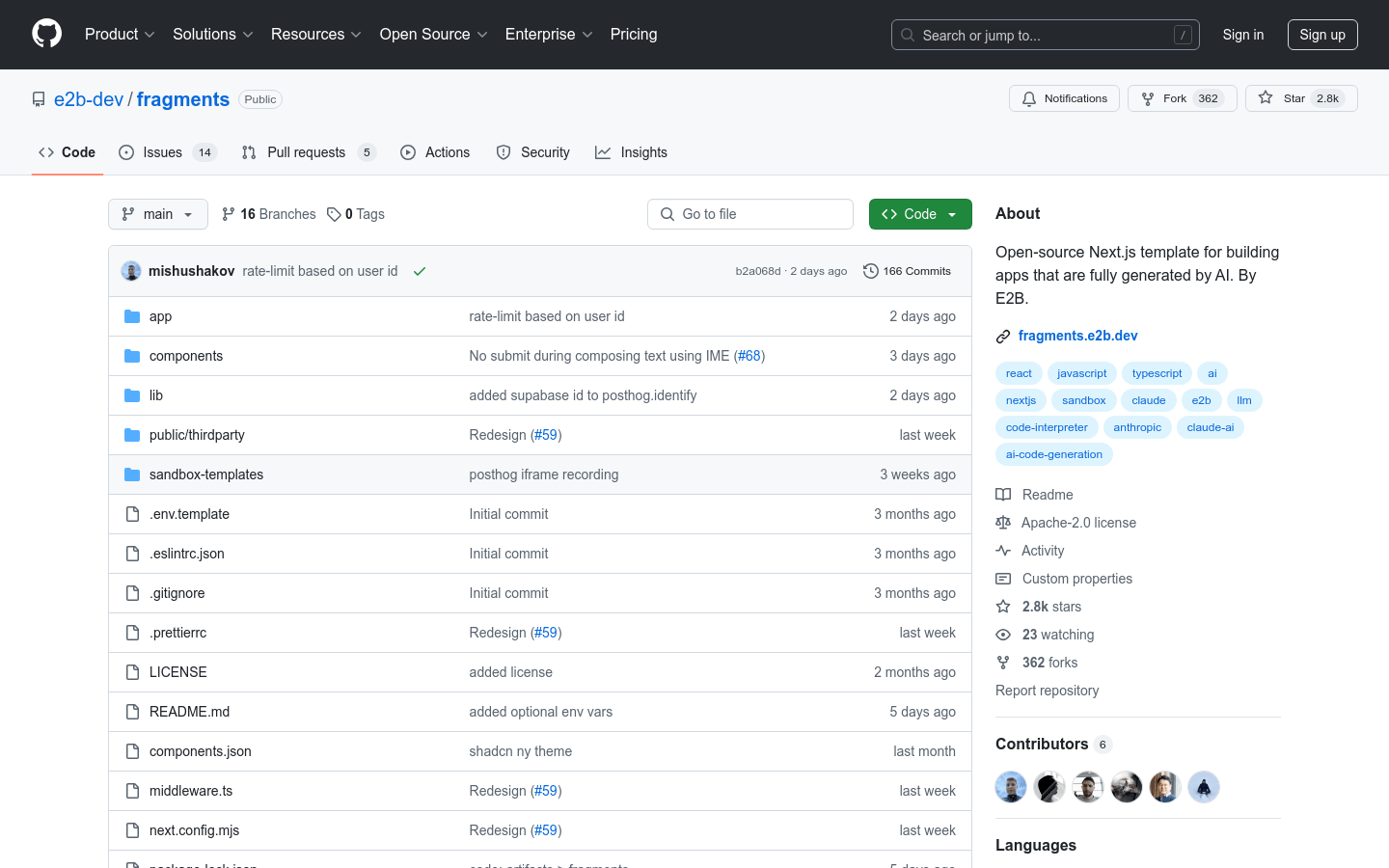This screenshot has width=1389, height=868.
Task: Open the Security tab
Action: click(x=532, y=152)
